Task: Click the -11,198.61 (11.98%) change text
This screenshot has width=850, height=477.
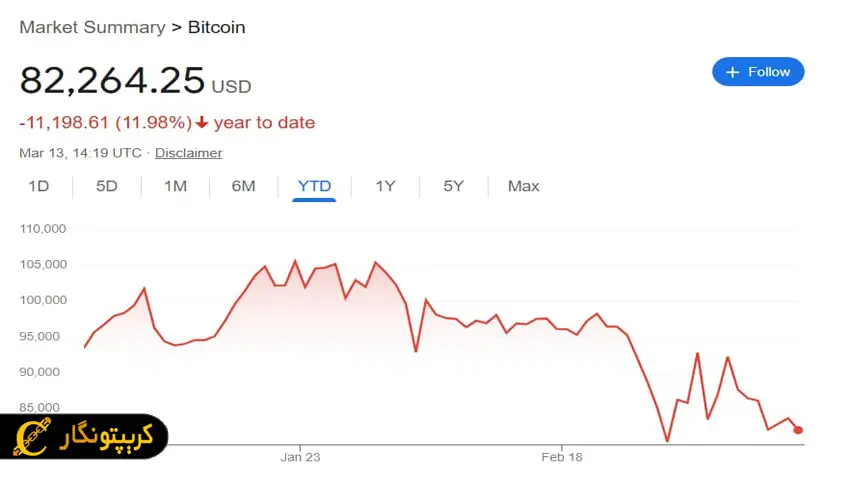Action: pyautogui.click(x=105, y=123)
